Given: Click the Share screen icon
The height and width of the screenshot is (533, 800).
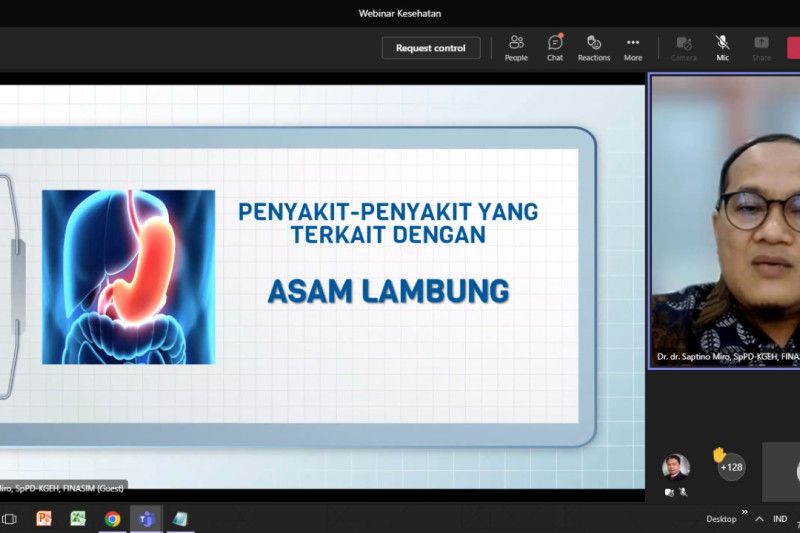Looking at the screenshot, I should (x=761, y=47).
